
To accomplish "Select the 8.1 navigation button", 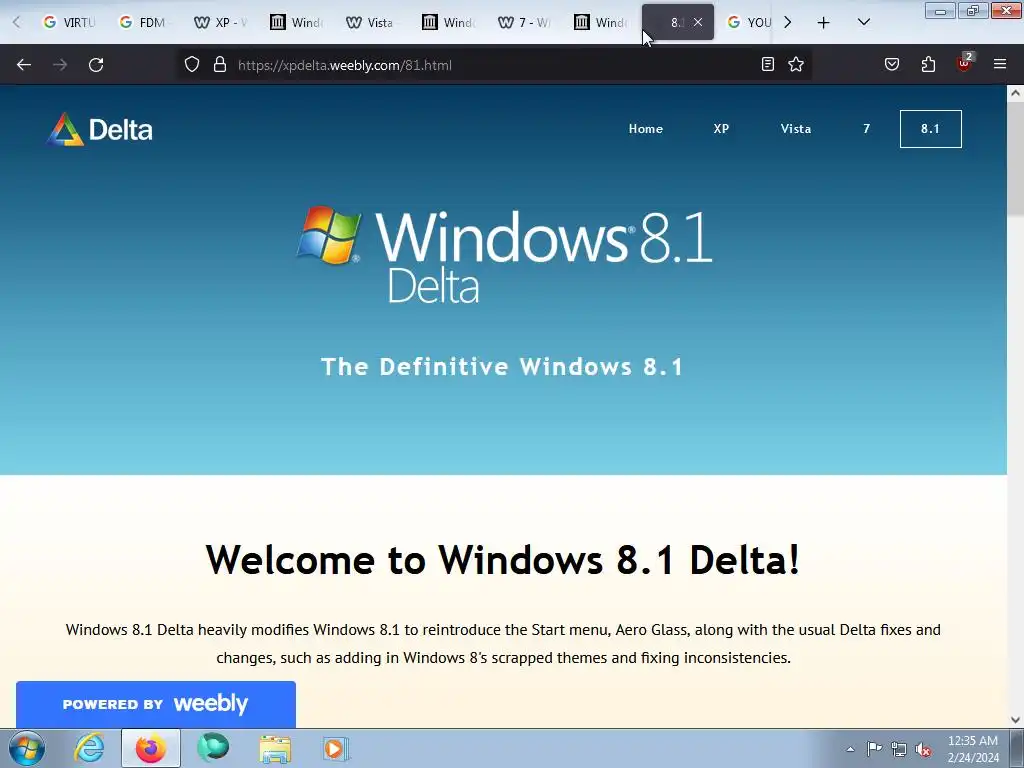I will pos(931,129).
